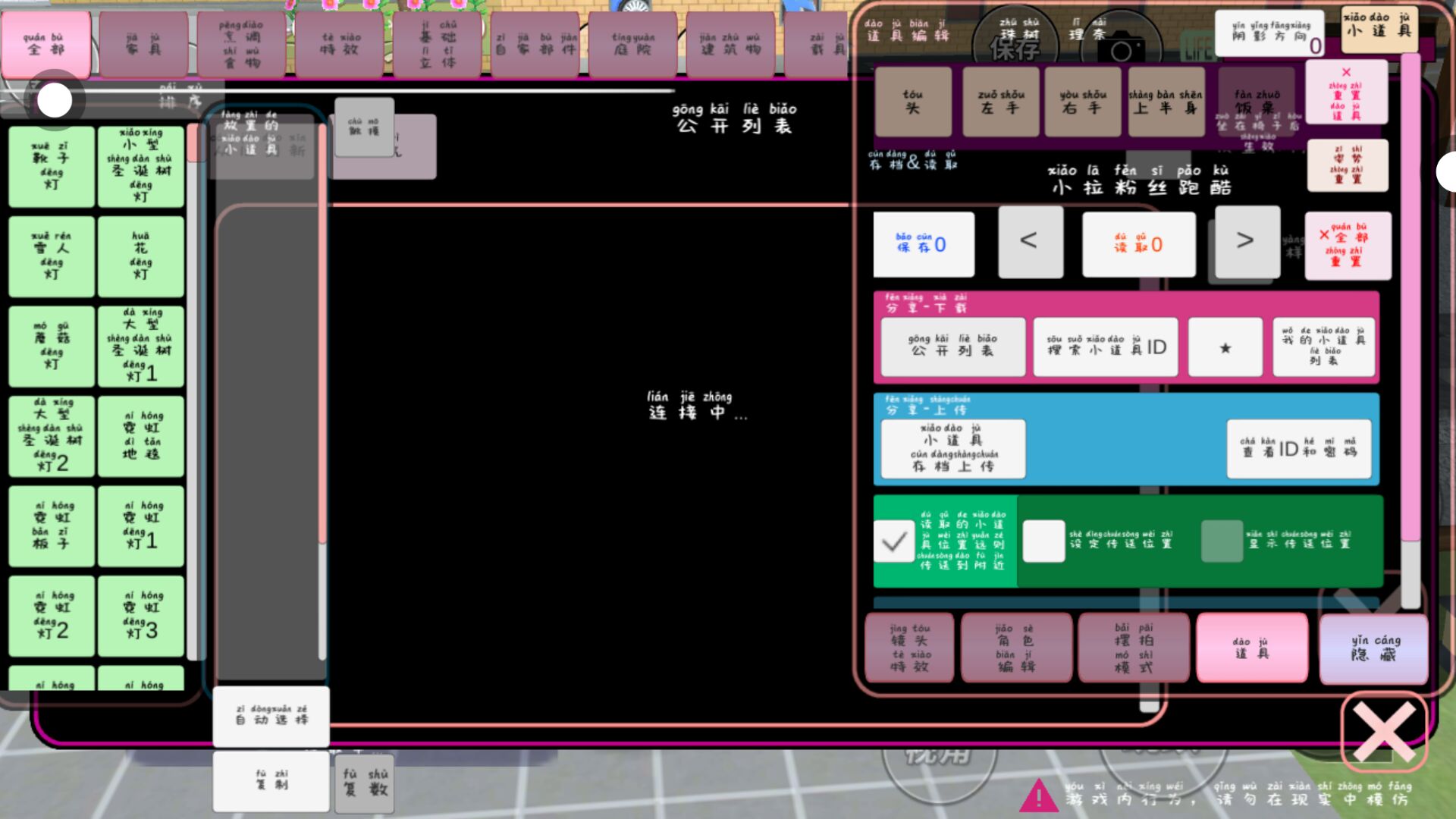The image size is (1456, 819).
Task: Click the 小道具存档上传 upload button
Action: click(x=952, y=449)
